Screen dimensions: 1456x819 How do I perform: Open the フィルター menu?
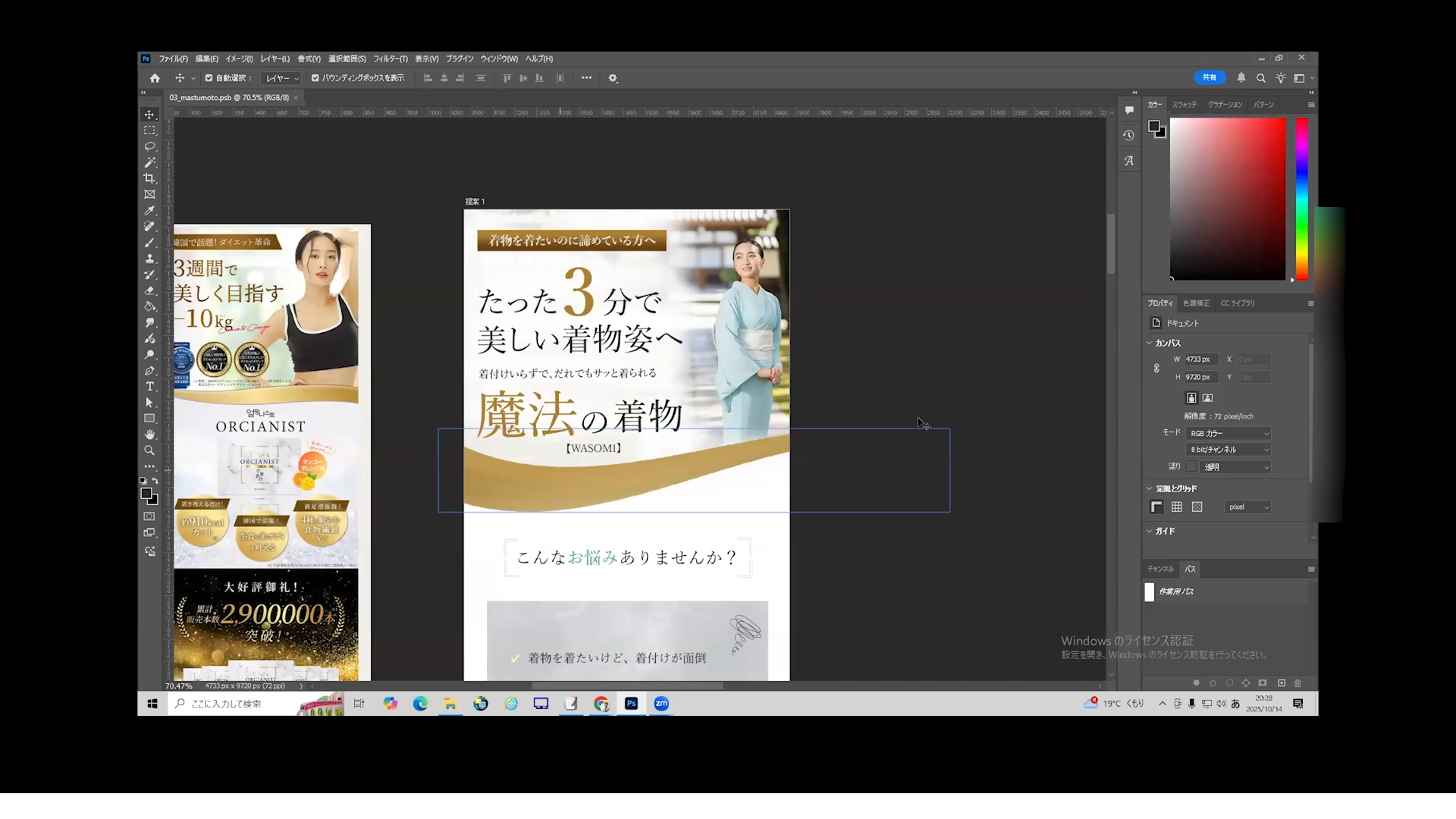[390, 59]
